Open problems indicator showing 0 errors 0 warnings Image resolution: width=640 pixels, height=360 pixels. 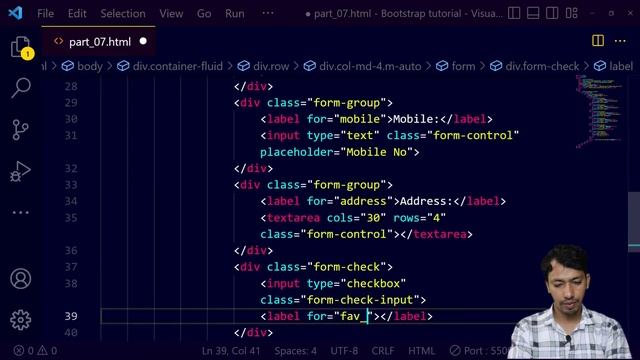[35, 351]
